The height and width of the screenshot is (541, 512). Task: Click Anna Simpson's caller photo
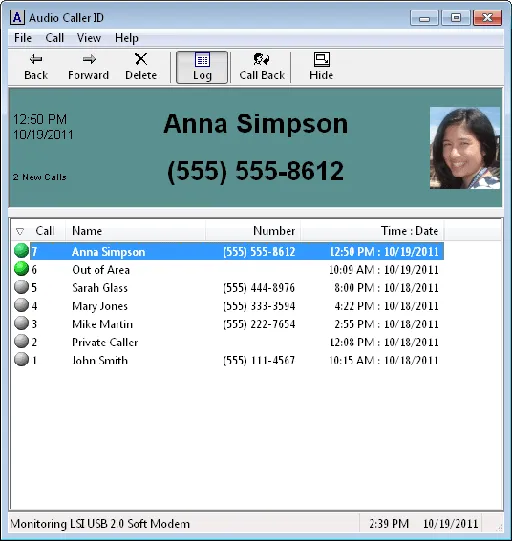465,148
